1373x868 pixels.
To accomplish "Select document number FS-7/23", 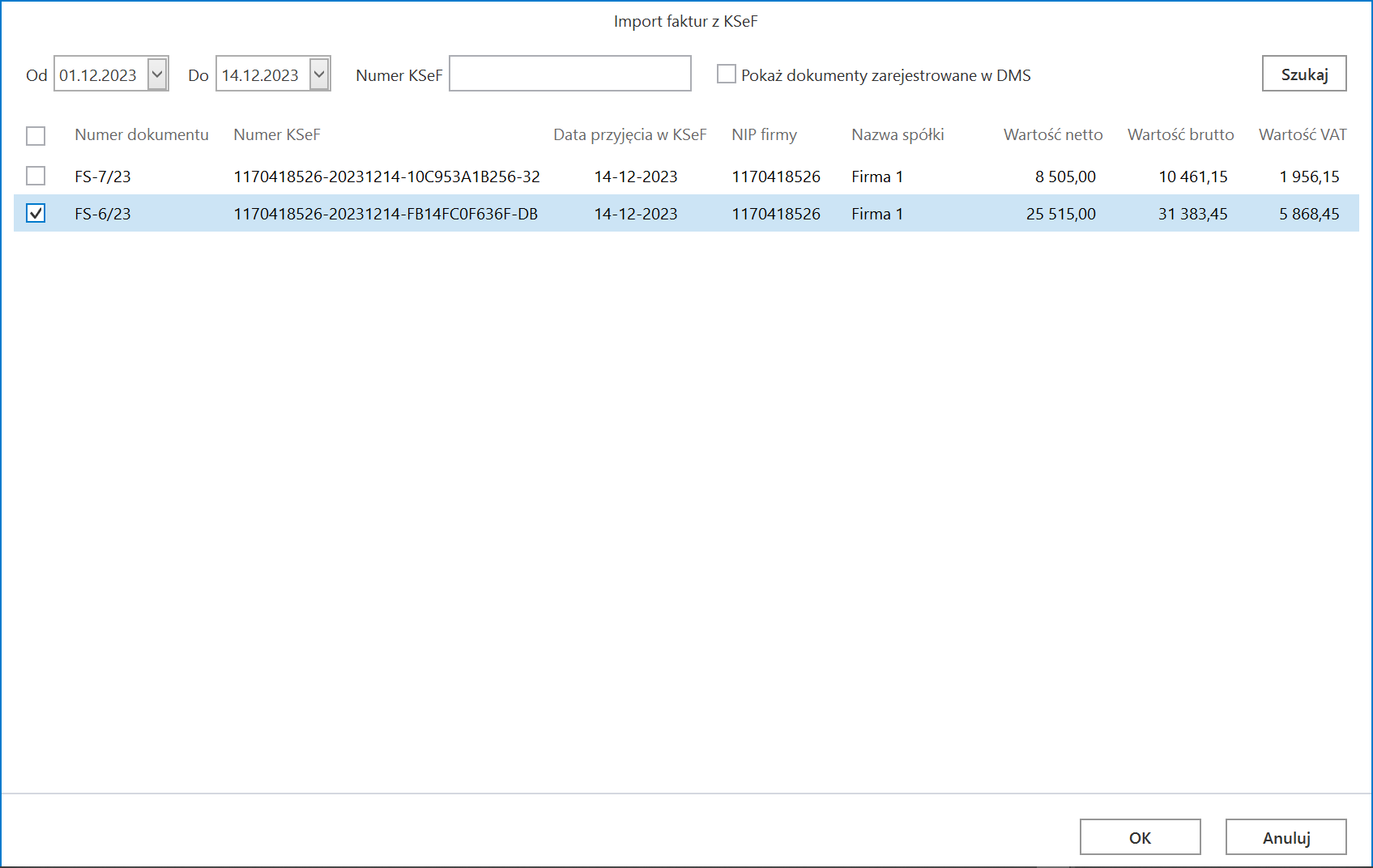I will point(103,177).
